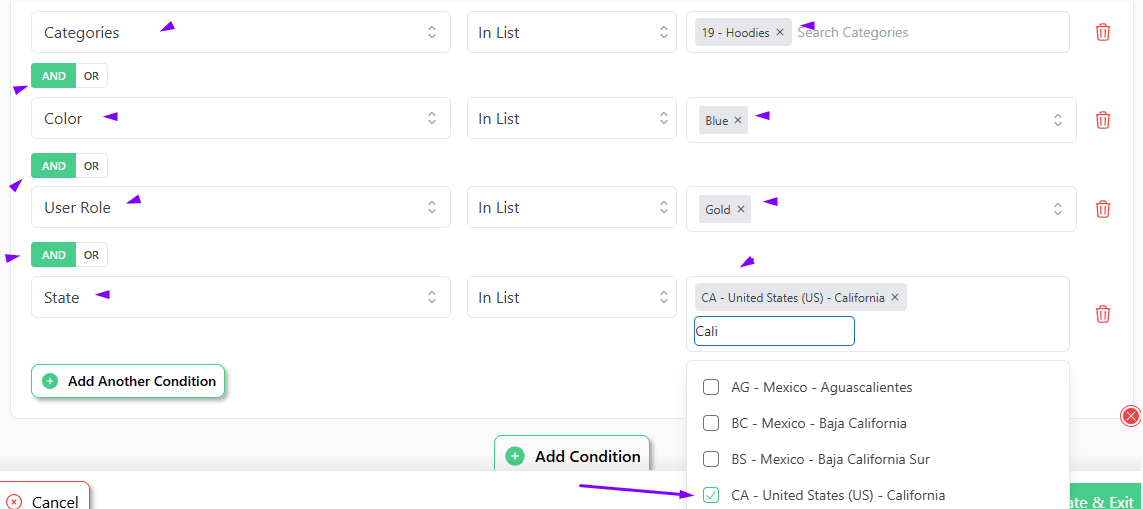Image resolution: width=1143 pixels, height=509 pixels.
Task: Click the Add Condition button
Action: (573, 456)
